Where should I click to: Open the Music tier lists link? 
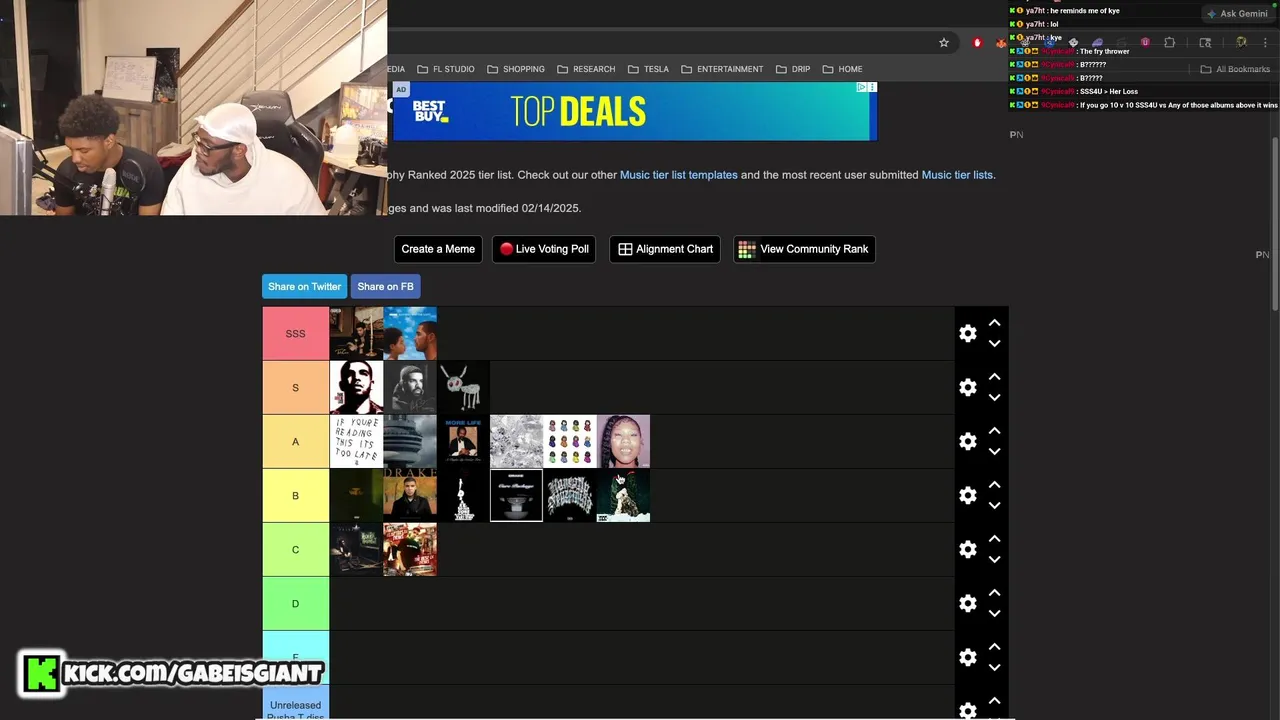click(x=957, y=175)
